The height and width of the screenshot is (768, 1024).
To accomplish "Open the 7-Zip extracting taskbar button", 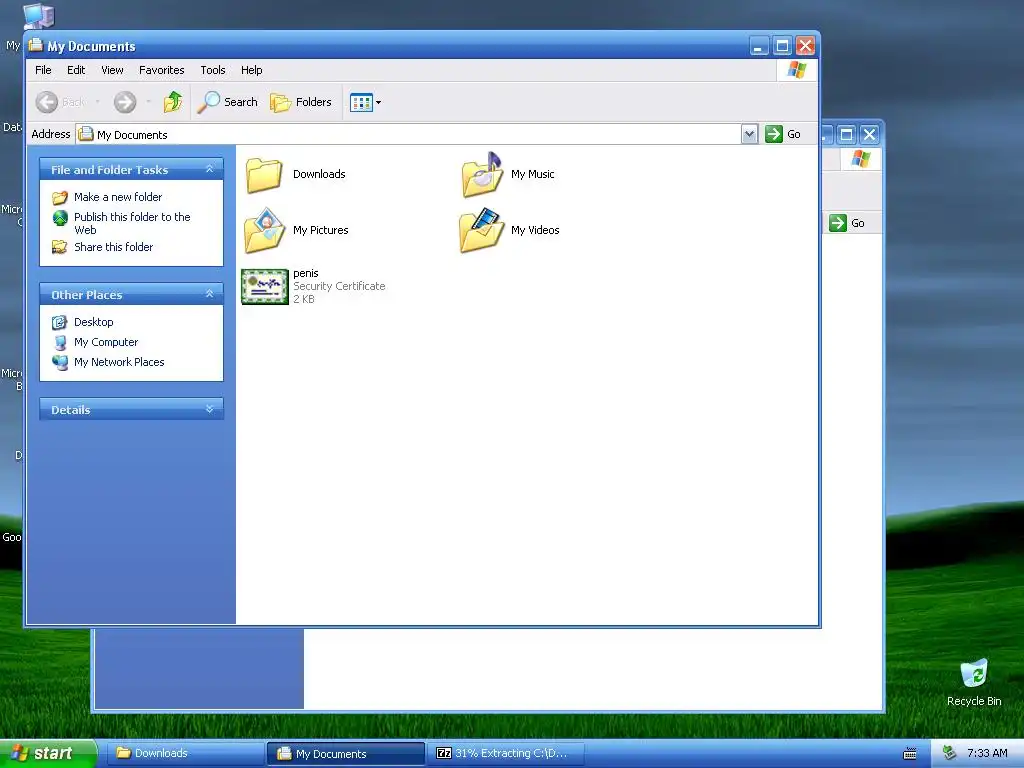I will tap(505, 753).
